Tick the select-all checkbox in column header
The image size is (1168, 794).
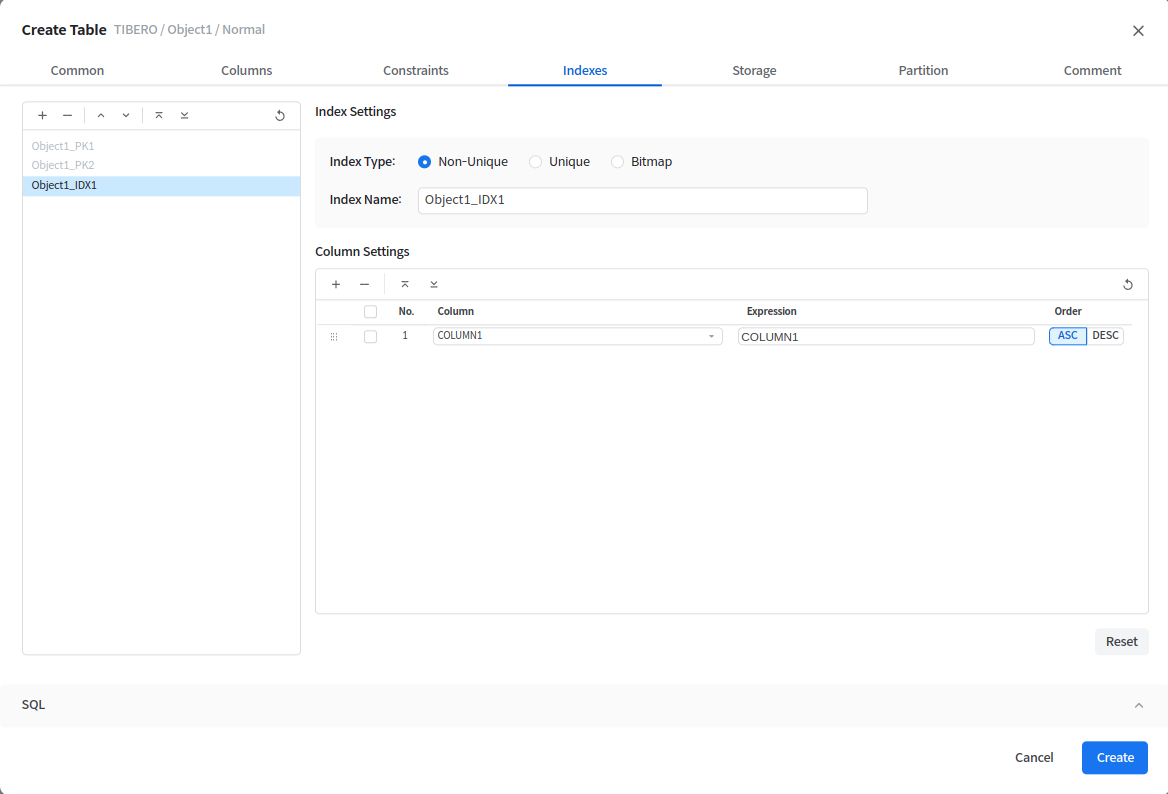[x=370, y=312]
